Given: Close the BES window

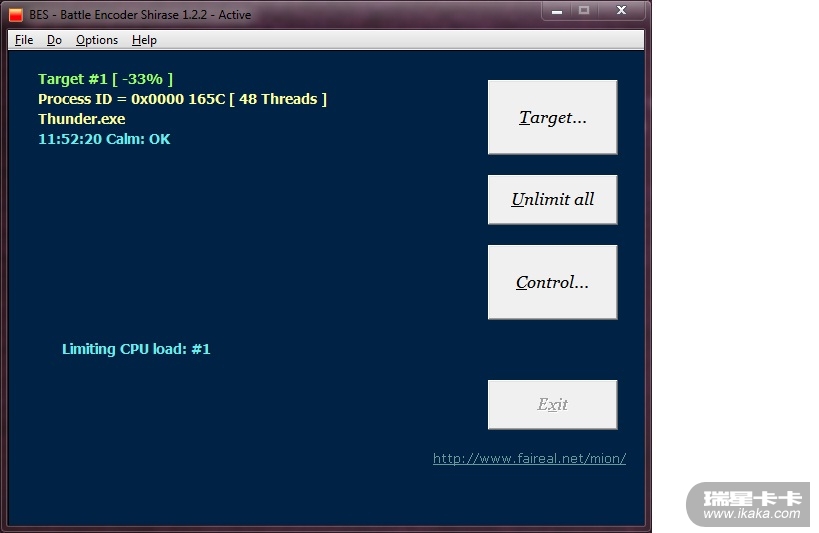Looking at the screenshot, I should pyautogui.click(x=622, y=10).
